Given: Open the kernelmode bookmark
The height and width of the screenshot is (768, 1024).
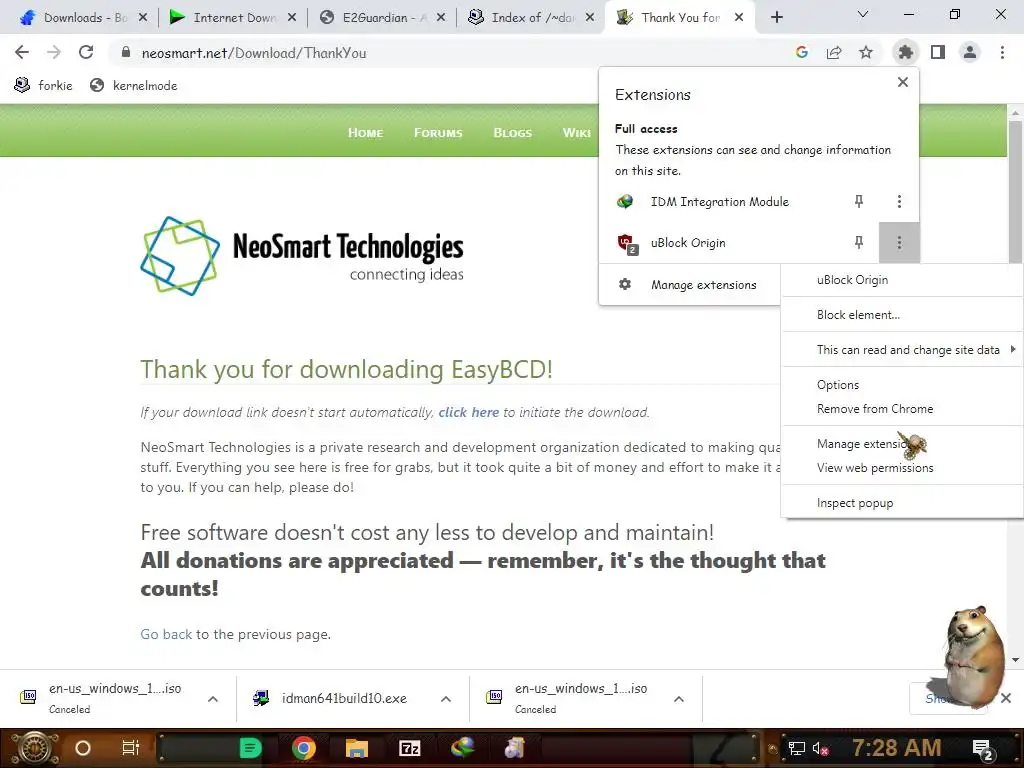Looking at the screenshot, I should [x=133, y=86].
